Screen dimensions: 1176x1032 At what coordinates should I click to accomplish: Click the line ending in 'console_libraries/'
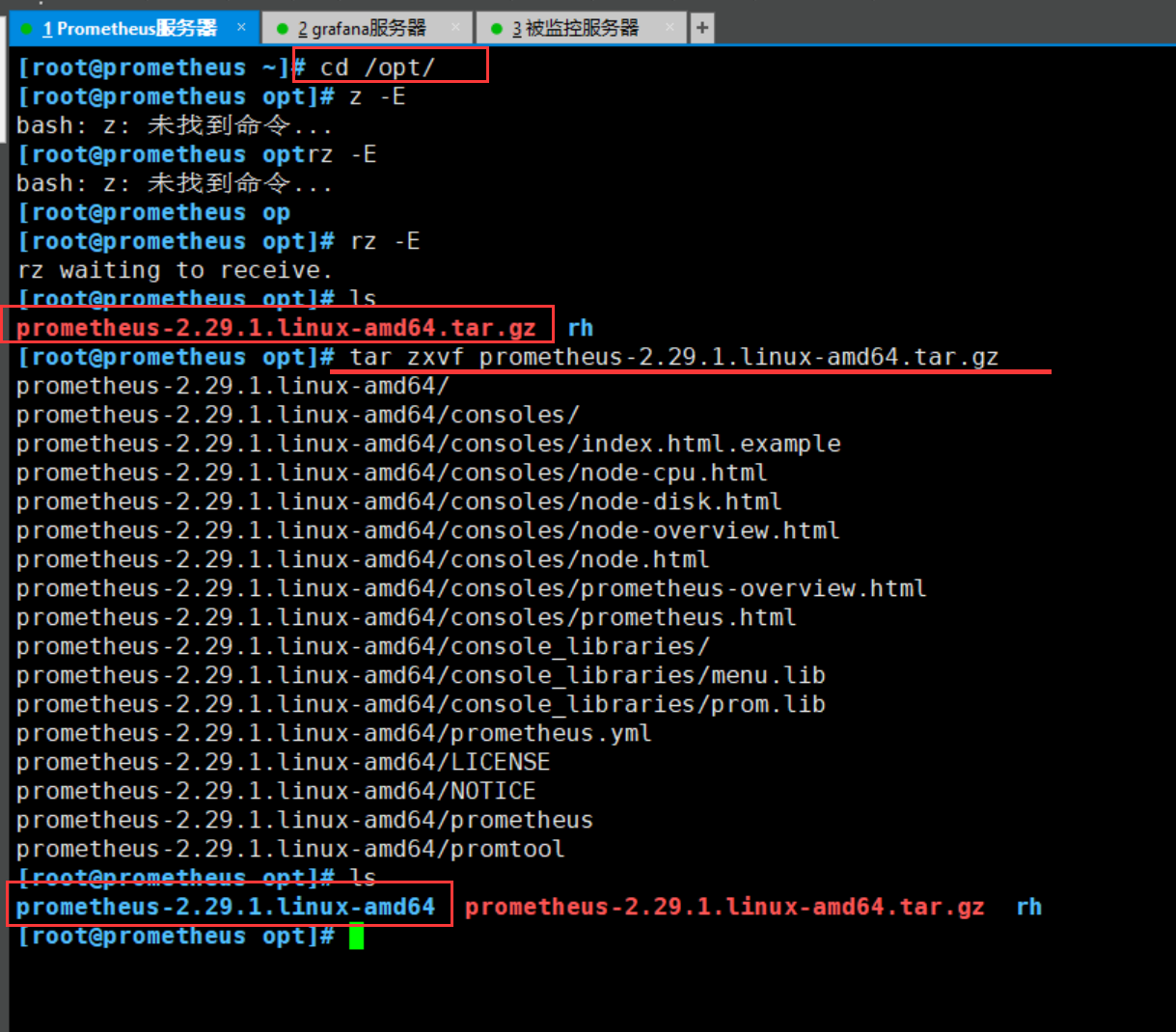tap(363, 646)
